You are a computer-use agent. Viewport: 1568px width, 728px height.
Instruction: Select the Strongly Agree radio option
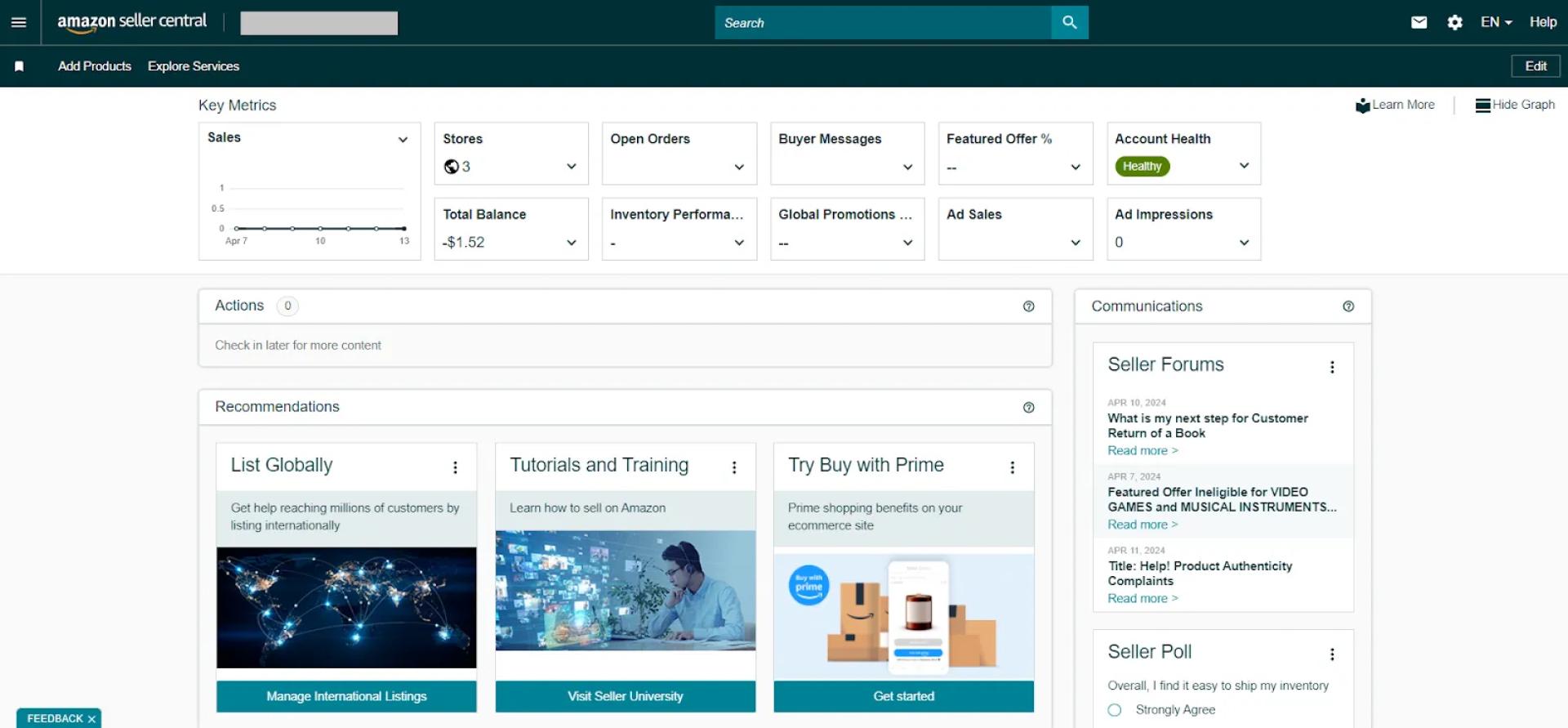[x=1115, y=710]
